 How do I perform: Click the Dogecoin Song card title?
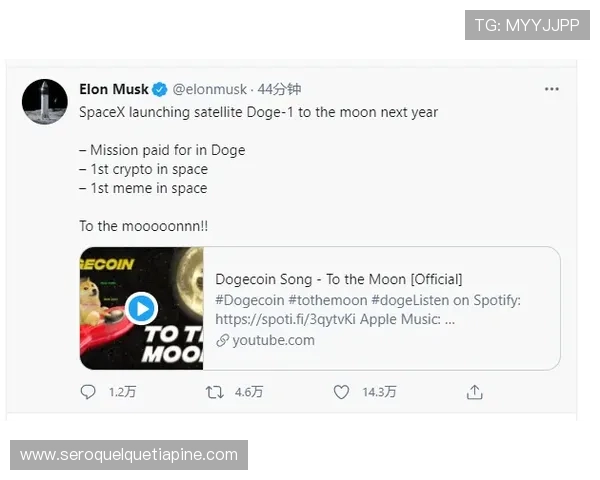pyautogui.click(x=339, y=279)
